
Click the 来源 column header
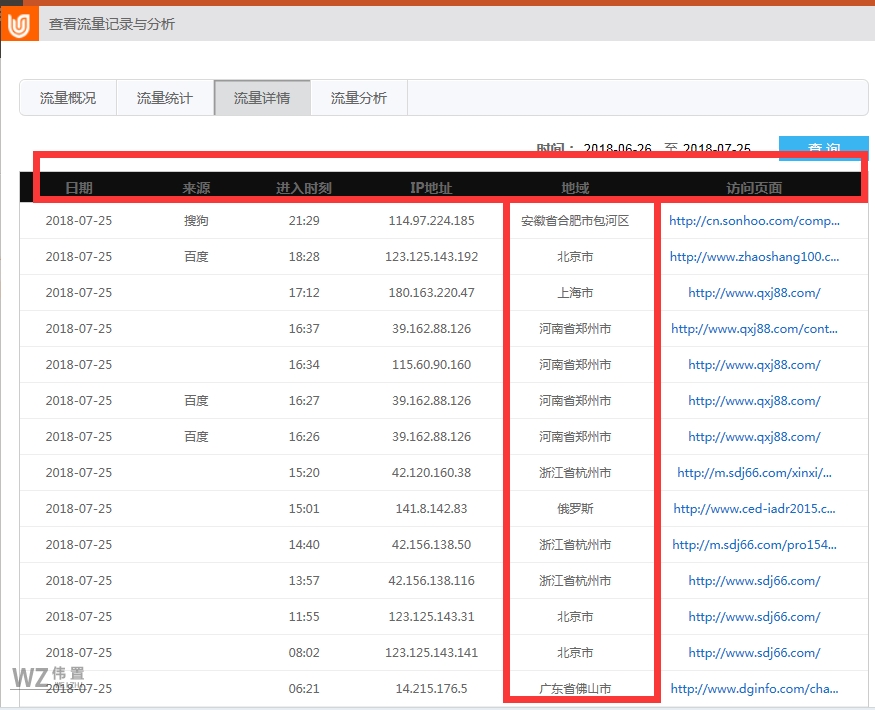pos(196,188)
